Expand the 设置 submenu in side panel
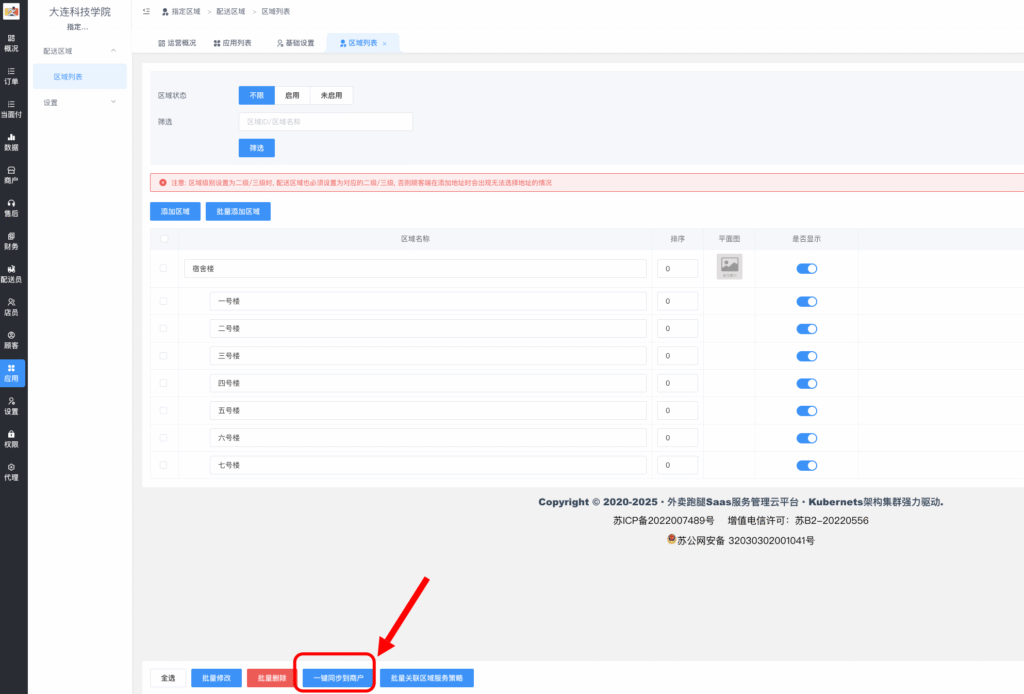The width and height of the screenshot is (1024, 694). (x=113, y=102)
